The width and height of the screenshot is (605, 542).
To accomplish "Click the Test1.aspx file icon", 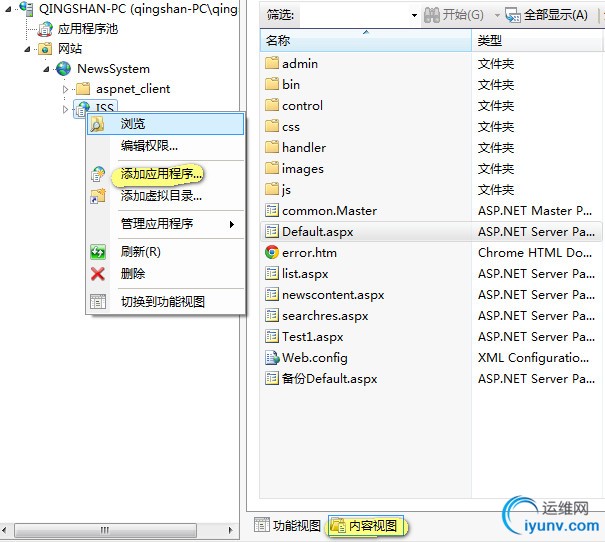I will (x=272, y=336).
